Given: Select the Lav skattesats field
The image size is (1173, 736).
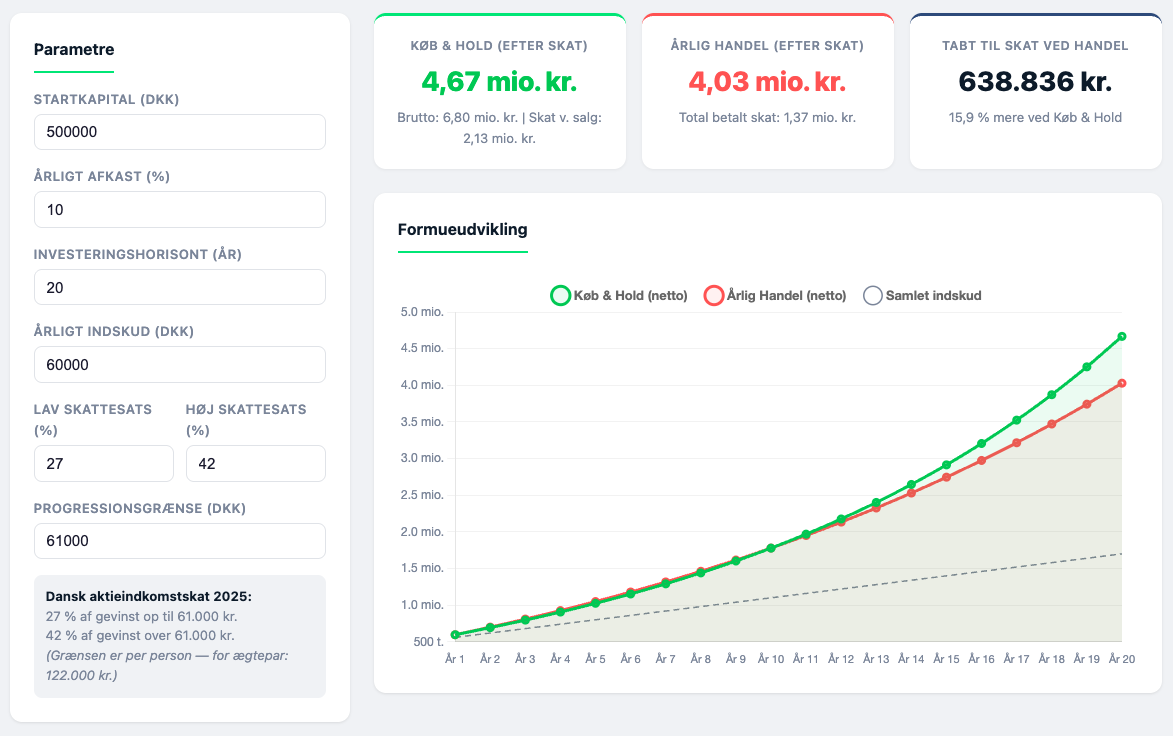Looking at the screenshot, I should pyautogui.click(x=104, y=464).
